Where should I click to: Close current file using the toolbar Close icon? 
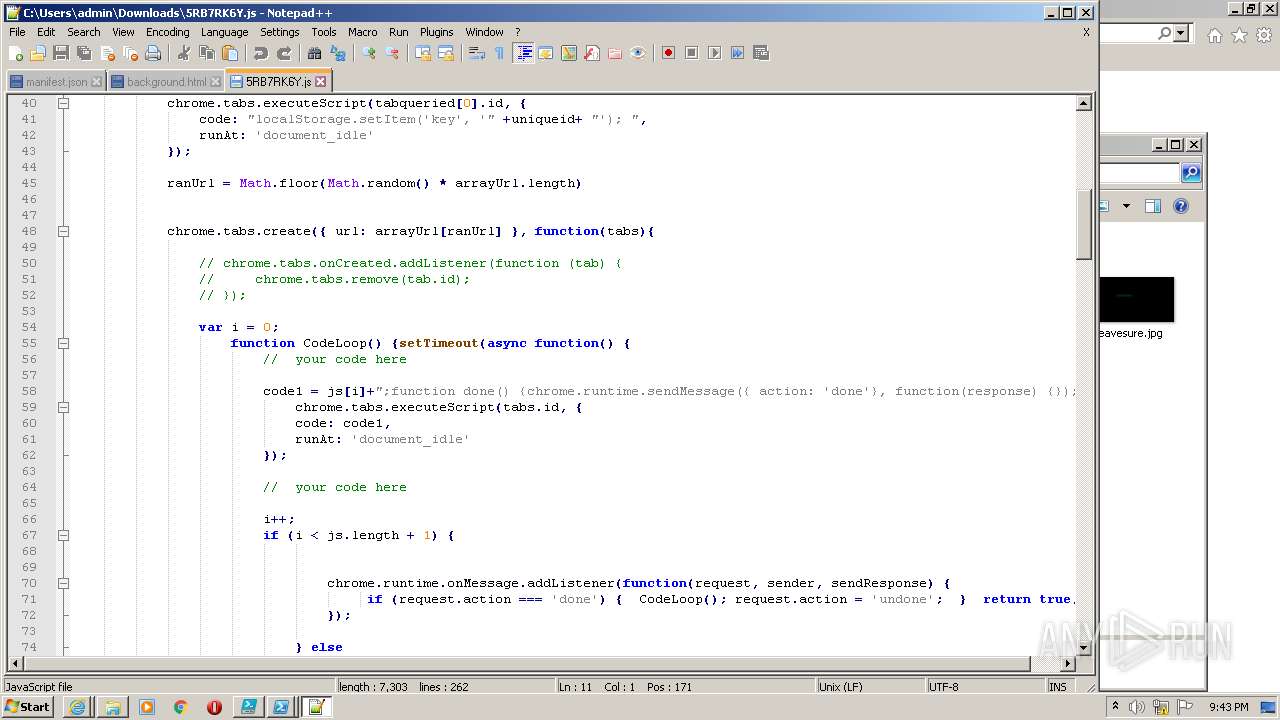pos(107,53)
